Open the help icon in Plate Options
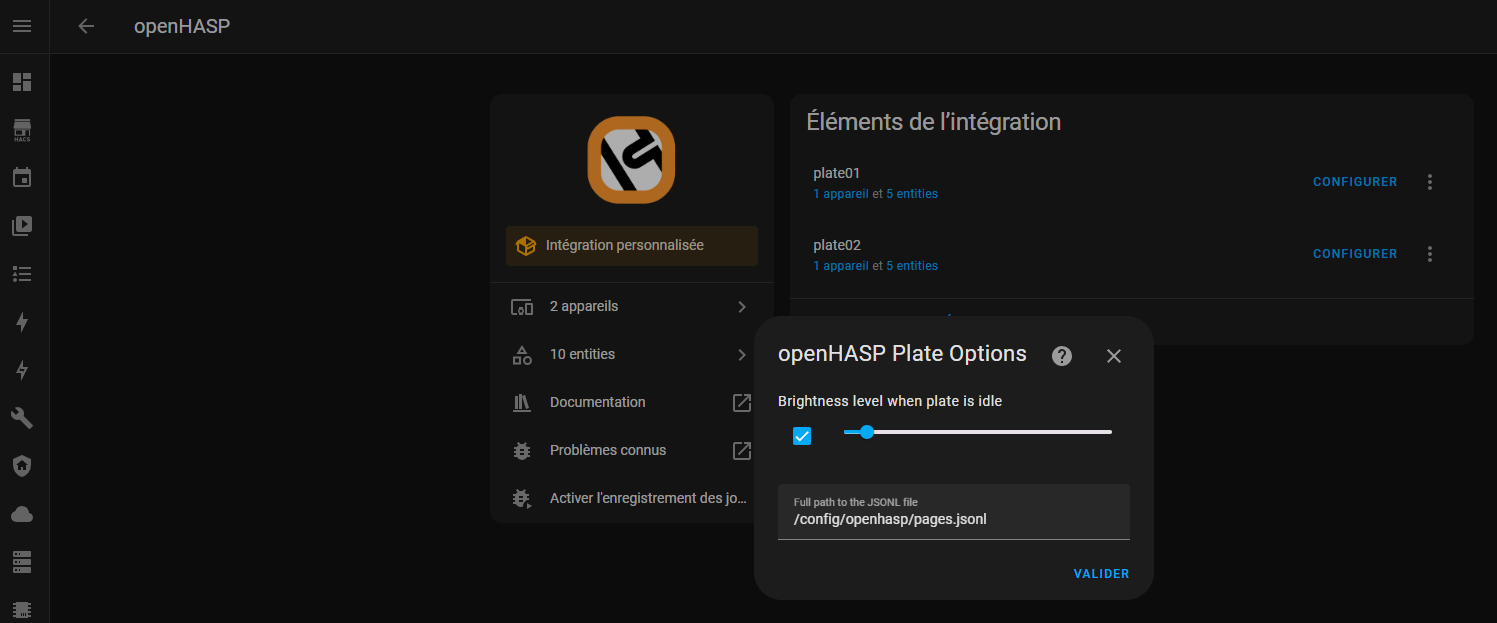1497x623 pixels. click(x=1062, y=356)
